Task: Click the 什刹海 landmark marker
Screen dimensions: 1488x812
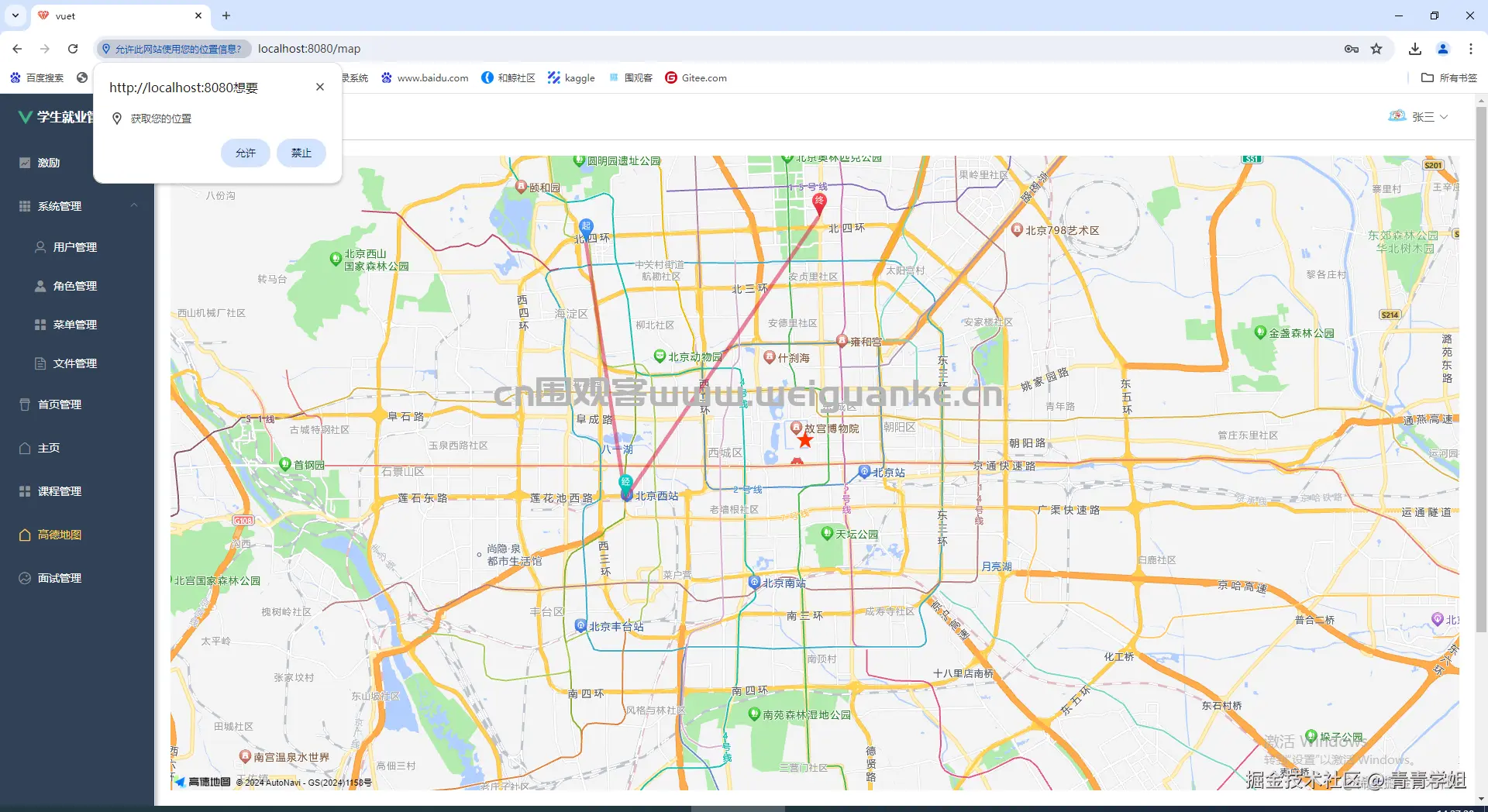Action: 769,357
